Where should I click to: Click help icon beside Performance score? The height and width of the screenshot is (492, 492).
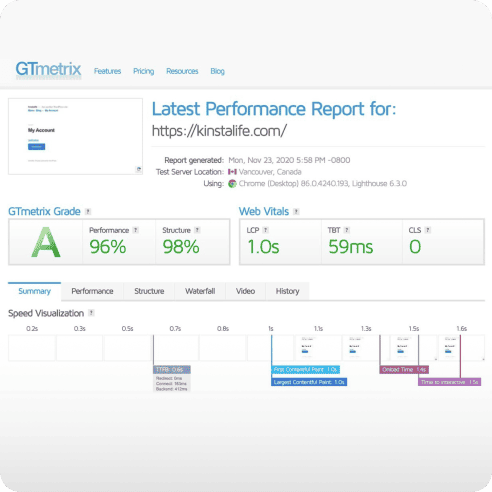pyautogui.click(x=135, y=230)
